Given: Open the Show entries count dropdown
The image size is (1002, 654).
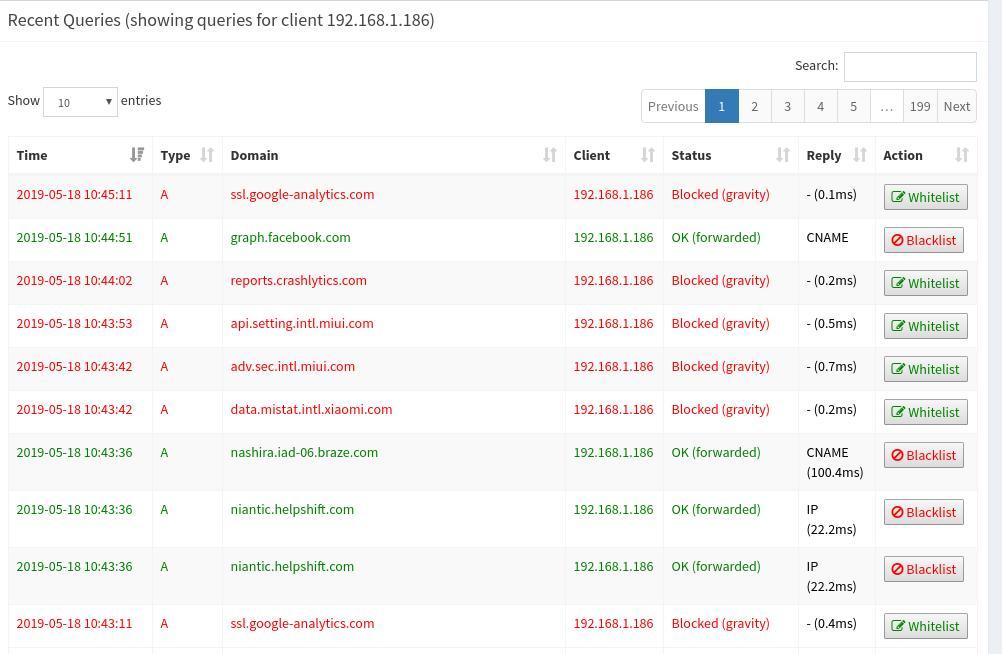Looking at the screenshot, I should pos(81,102).
